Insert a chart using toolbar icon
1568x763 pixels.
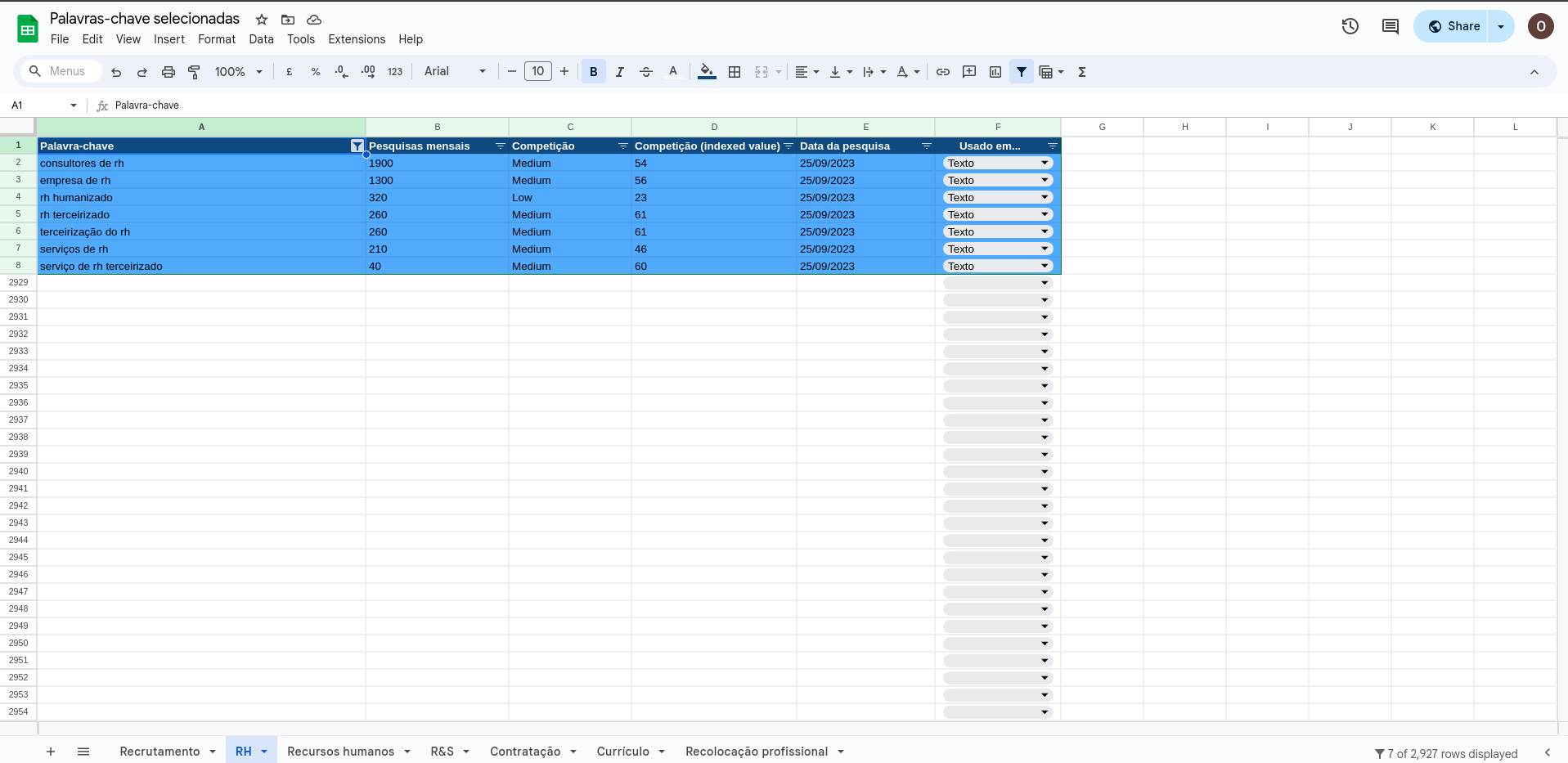(995, 72)
